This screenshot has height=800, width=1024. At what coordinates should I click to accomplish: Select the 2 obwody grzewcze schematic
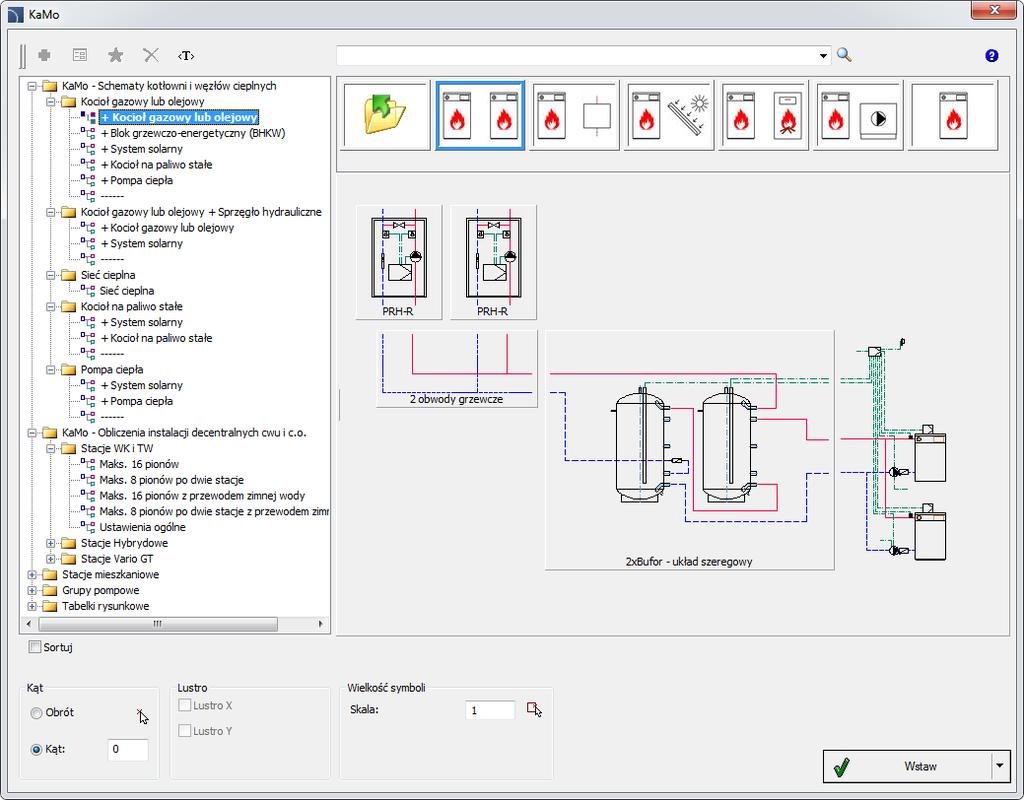point(456,369)
